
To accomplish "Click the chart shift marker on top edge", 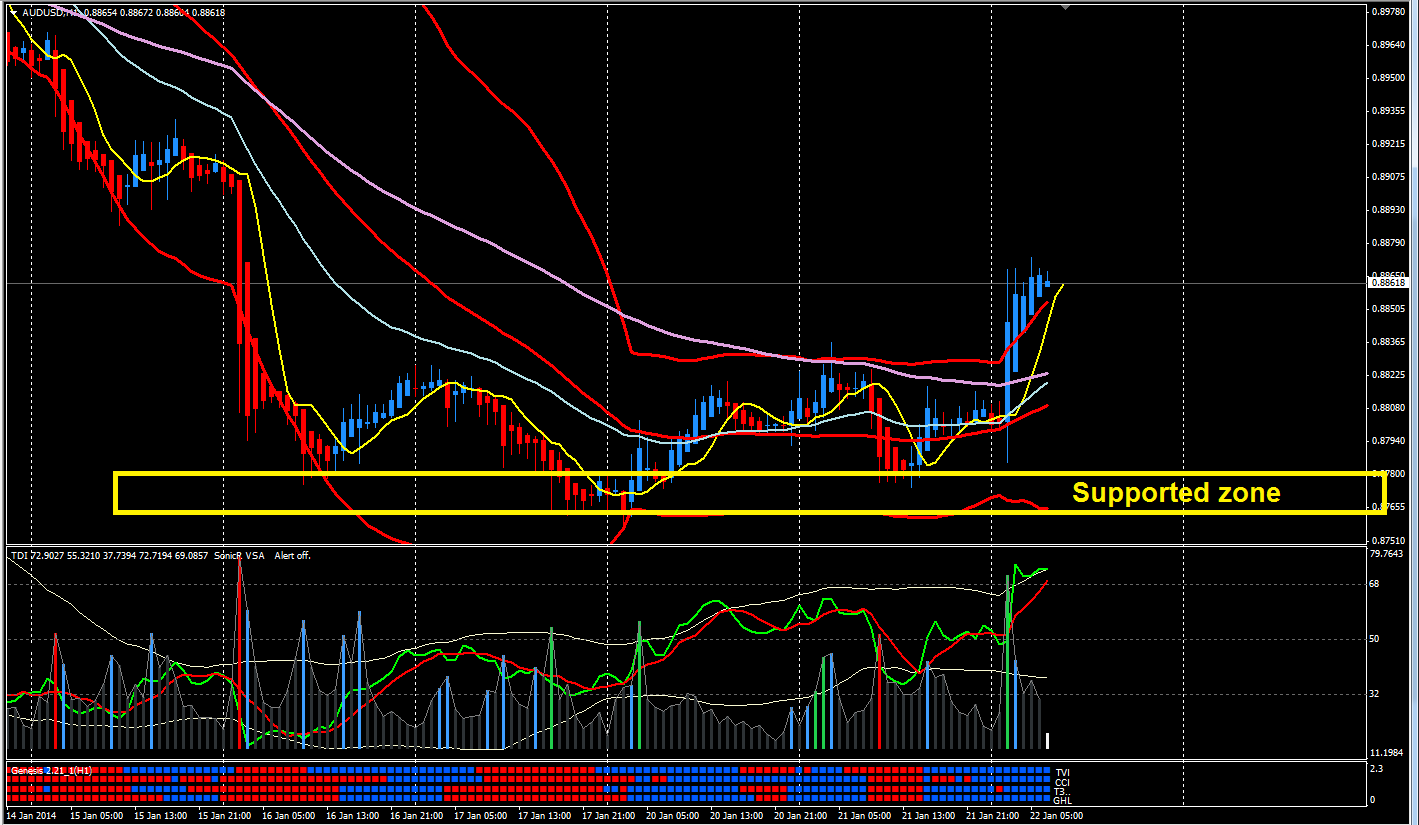I will (x=1066, y=7).
